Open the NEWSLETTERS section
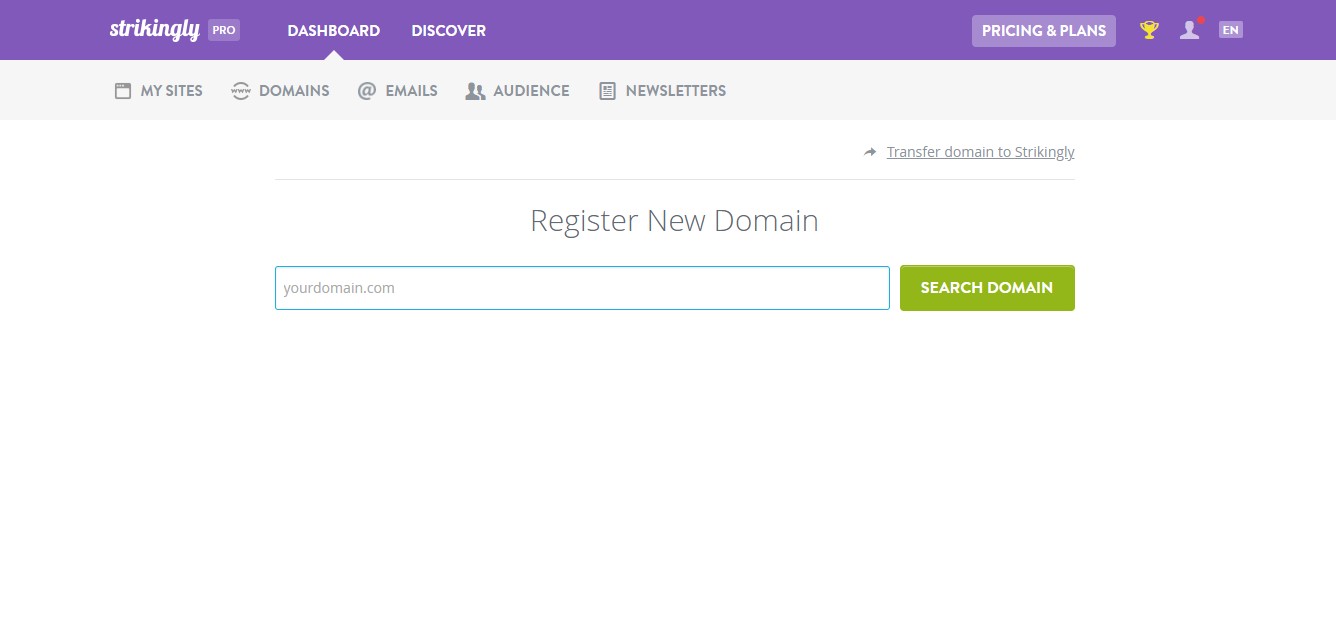The height and width of the screenshot is (640, 1336). 675,90
